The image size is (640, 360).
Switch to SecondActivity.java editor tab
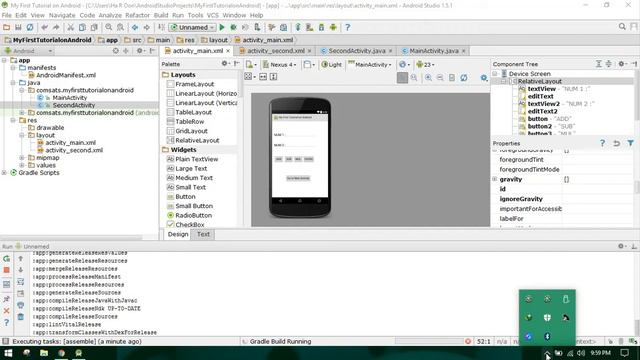[356, 51]
